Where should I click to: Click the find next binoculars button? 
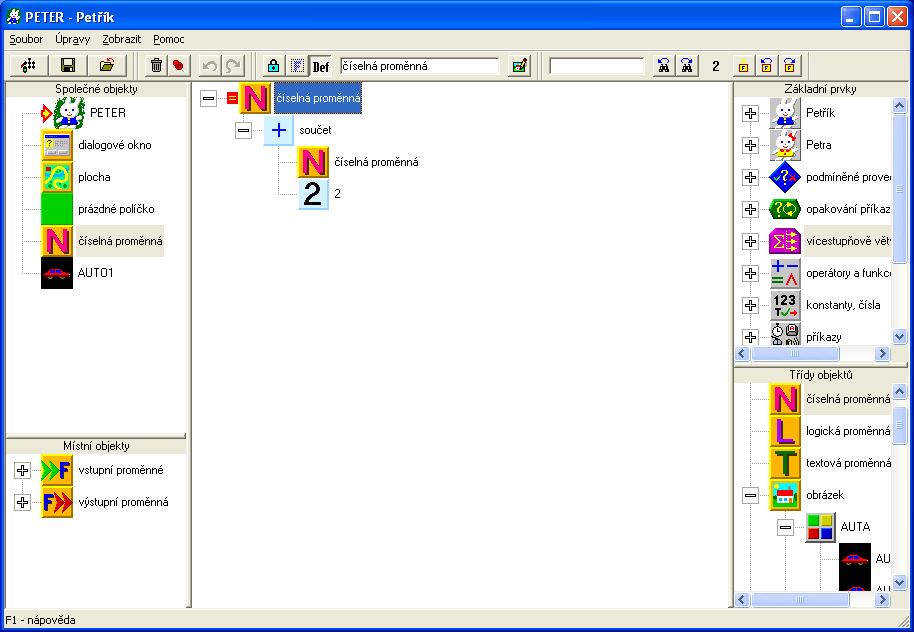(687, 66)
